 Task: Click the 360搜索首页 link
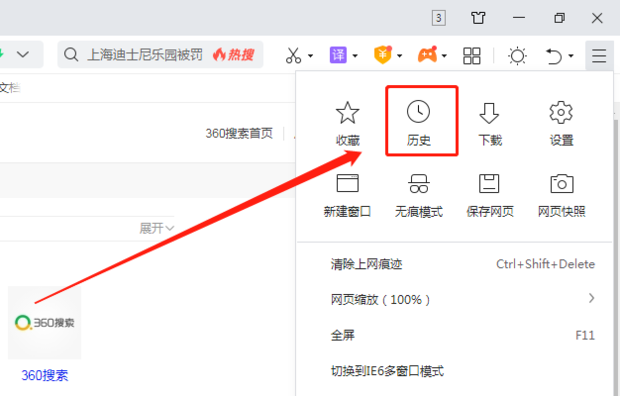[239, 133]
